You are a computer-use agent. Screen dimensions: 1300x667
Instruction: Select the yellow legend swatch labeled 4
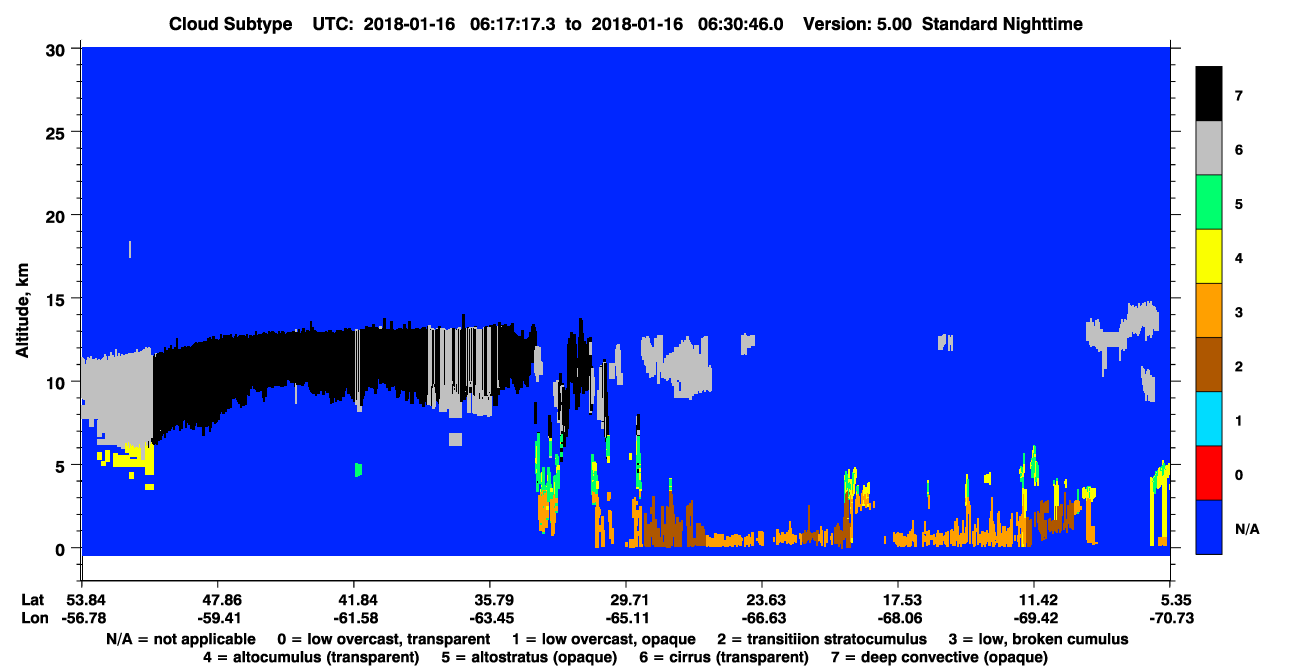tap(1209, 256)
